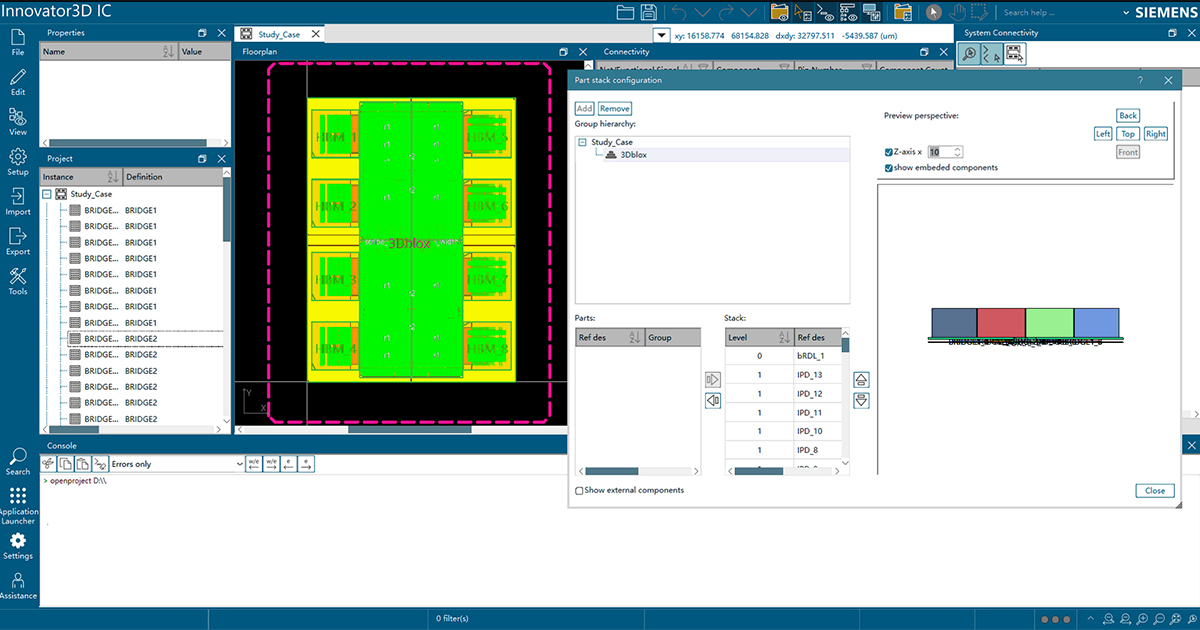The height and width of the screenshot is (630, 1200).
Task: Click the console copy icon
Action: click(x=66, y=464)
